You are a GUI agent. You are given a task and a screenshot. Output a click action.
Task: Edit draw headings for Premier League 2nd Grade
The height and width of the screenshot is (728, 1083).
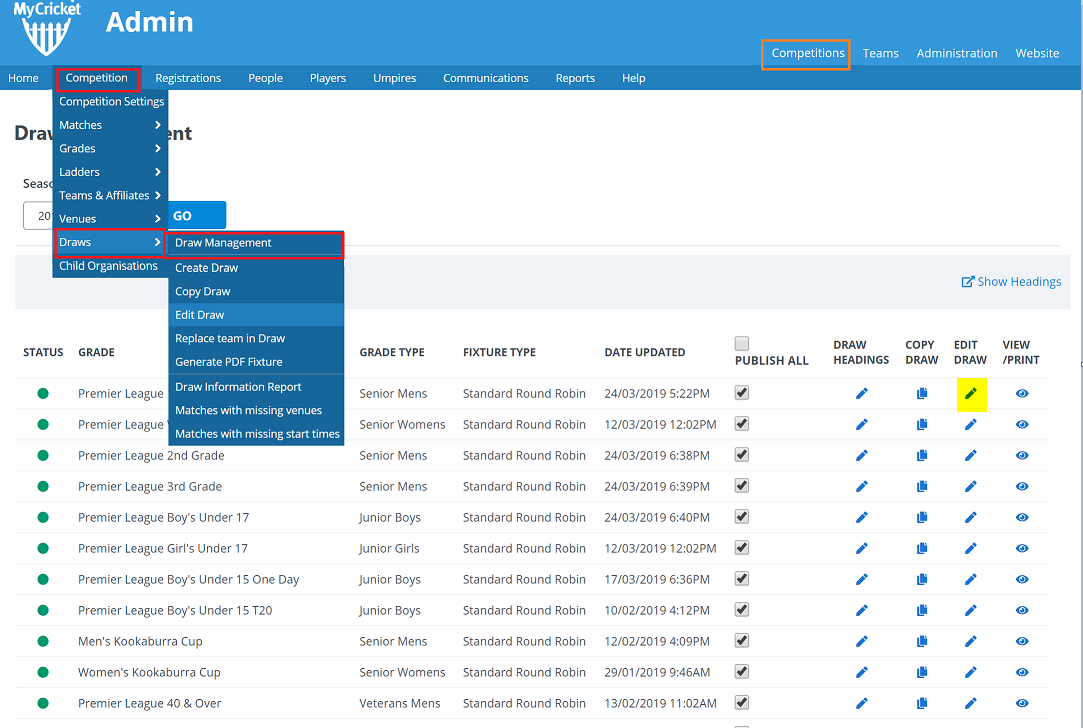[861, 456]
